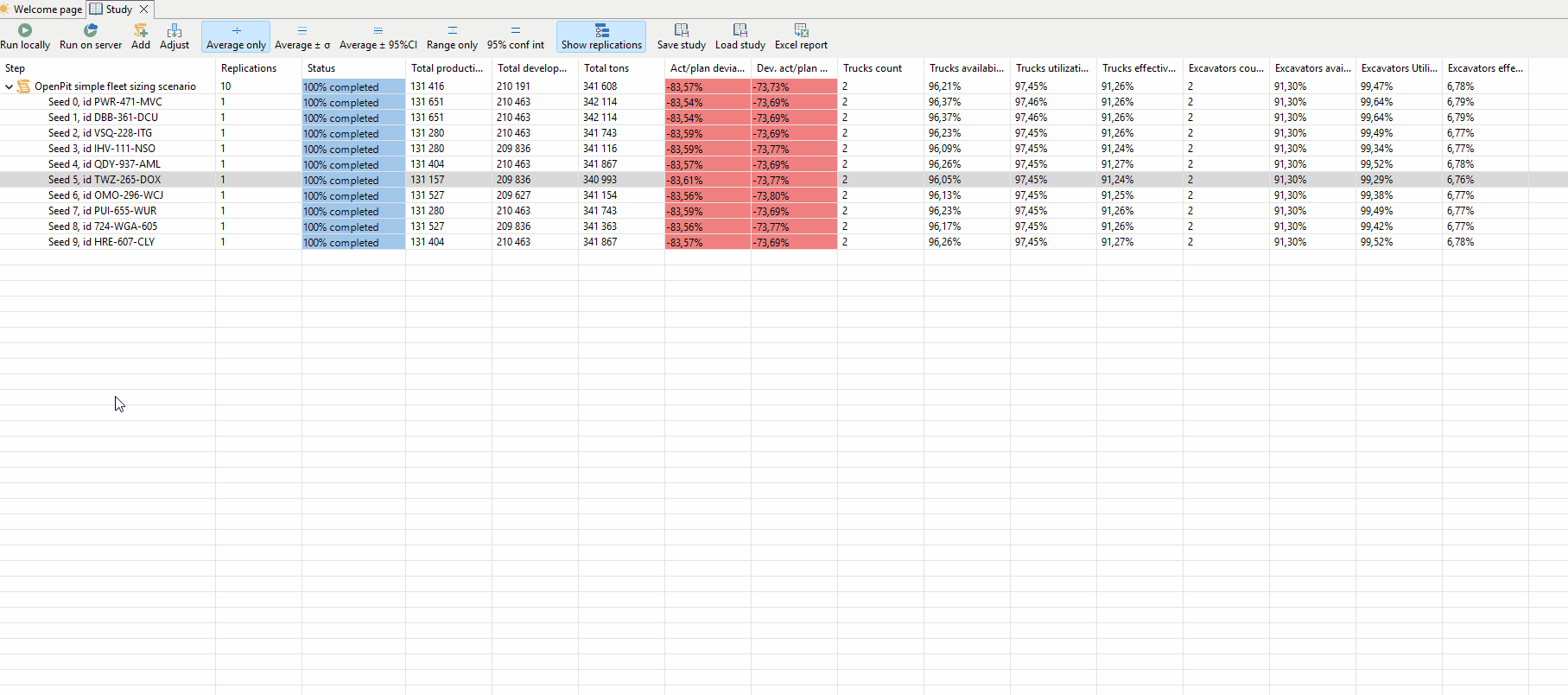Image resolution: width=1568 pixels, height=695 pixels.
Task: Click total development value 209 627
Action: point(514,195)
